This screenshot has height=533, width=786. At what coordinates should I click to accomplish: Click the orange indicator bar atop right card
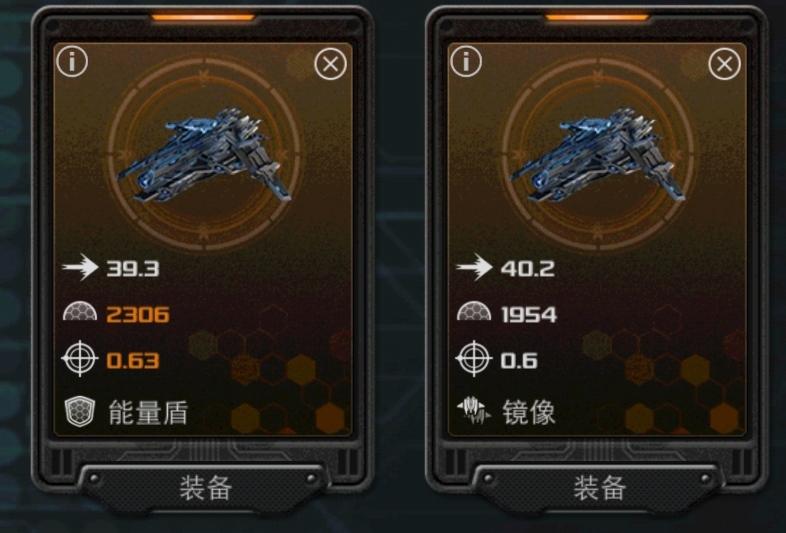(x=598, y=18)
